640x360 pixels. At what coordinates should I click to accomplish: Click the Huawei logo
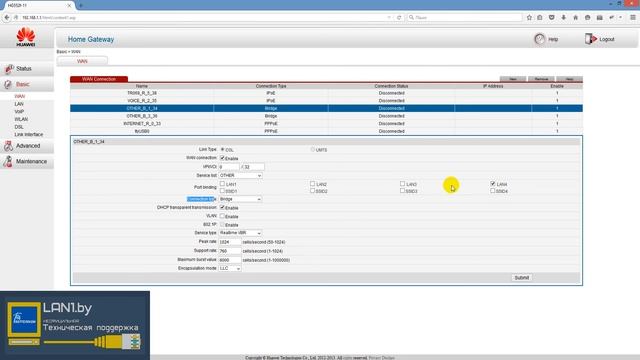click(26, 37)
